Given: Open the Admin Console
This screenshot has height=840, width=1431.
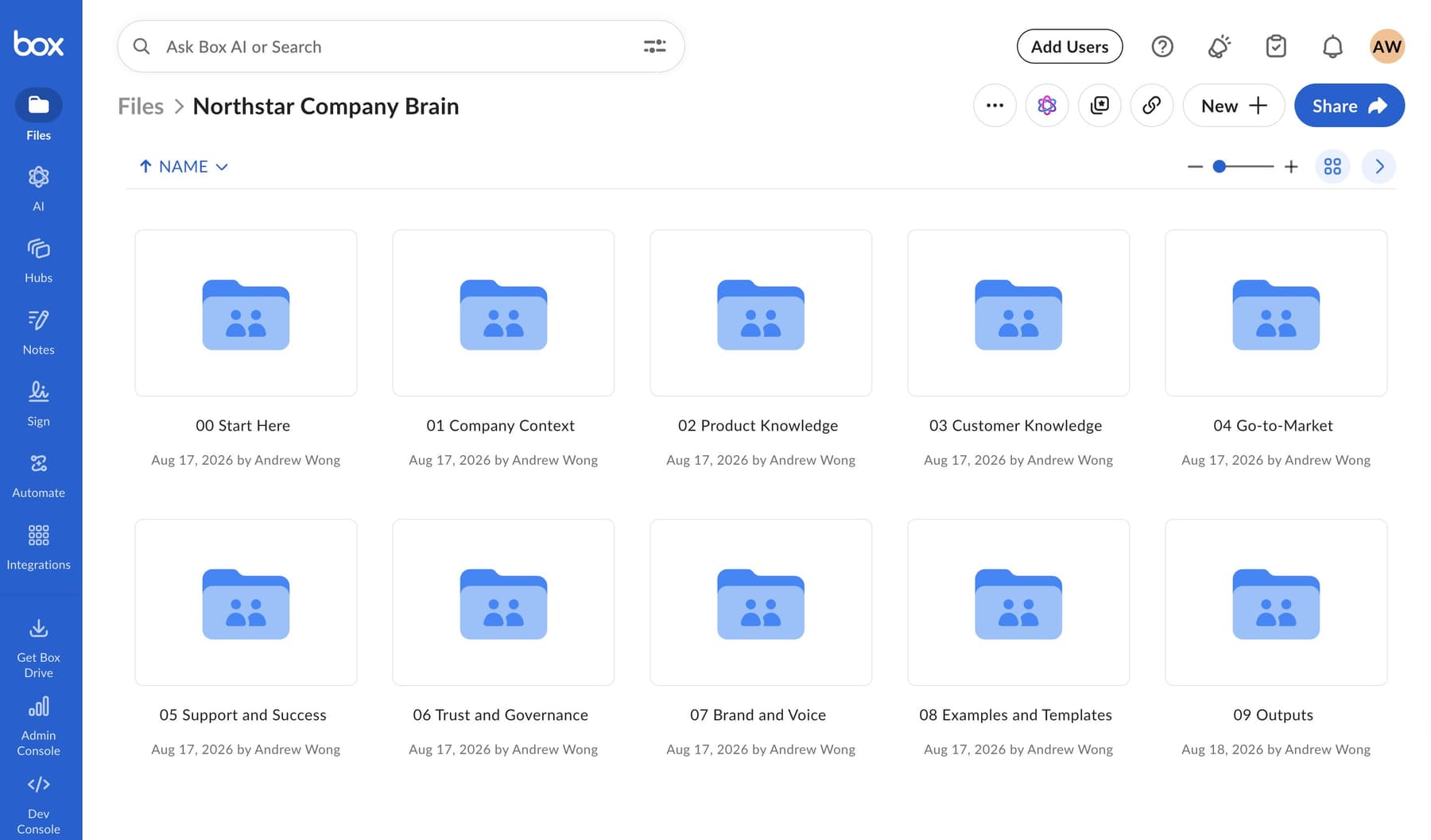Looking at the screenshot, I should 38,726.
